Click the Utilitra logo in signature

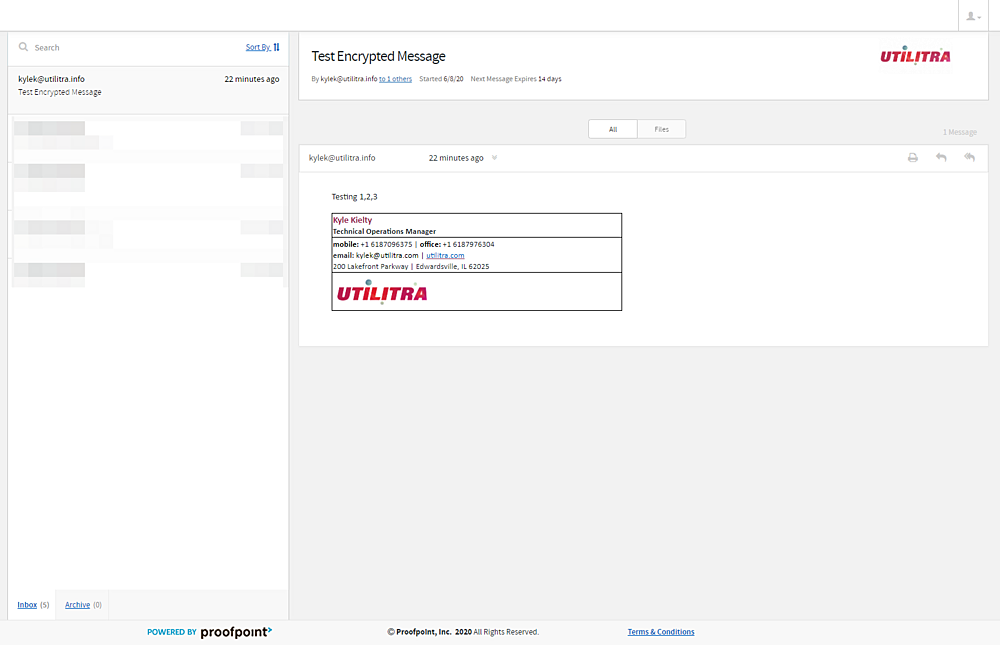pyautogui.click(x=381, y=292)
